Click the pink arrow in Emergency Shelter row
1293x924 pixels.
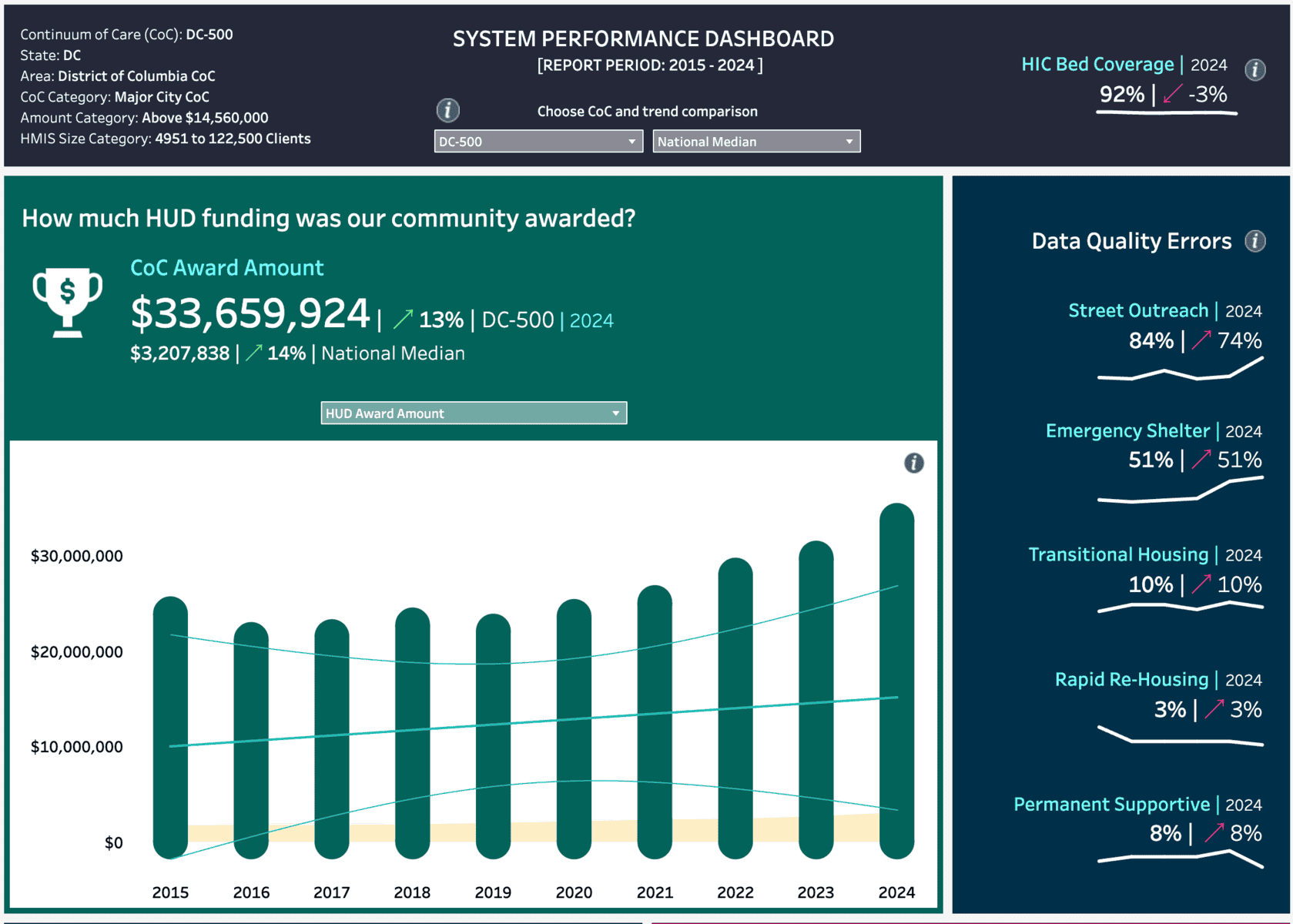tap(1201, 460)
